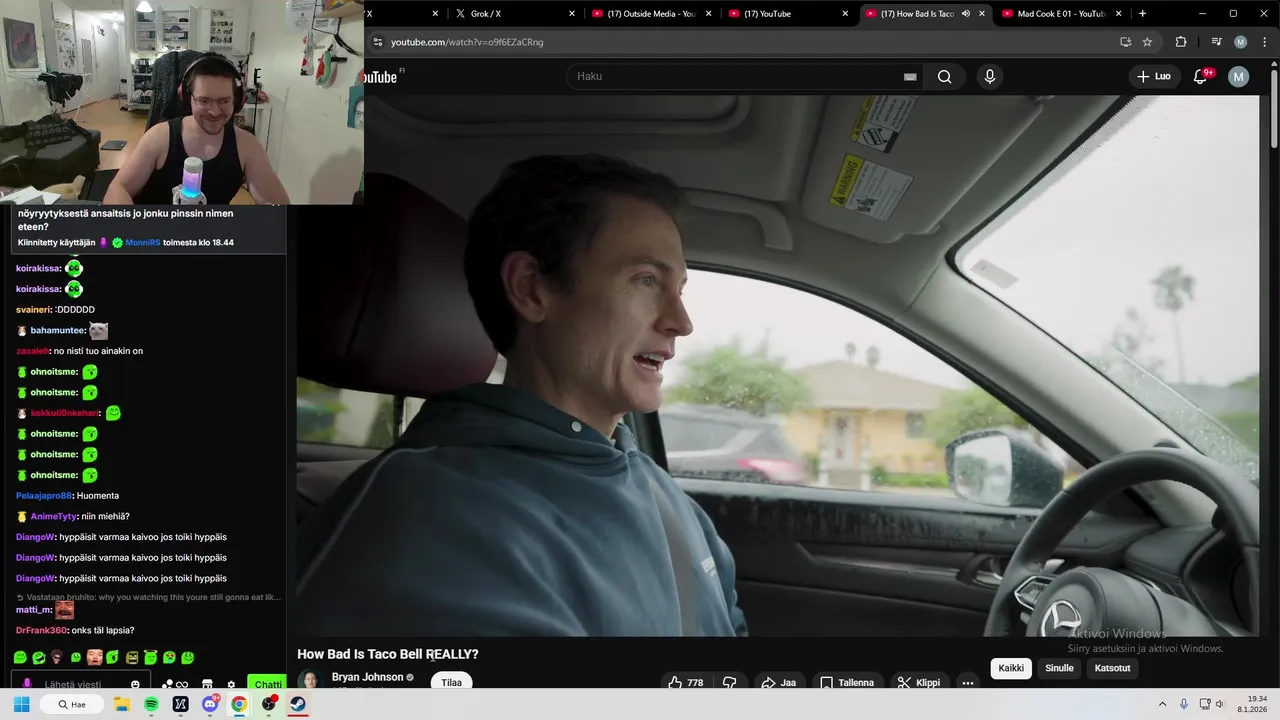Save video with Tallenna button

point(847,682)
